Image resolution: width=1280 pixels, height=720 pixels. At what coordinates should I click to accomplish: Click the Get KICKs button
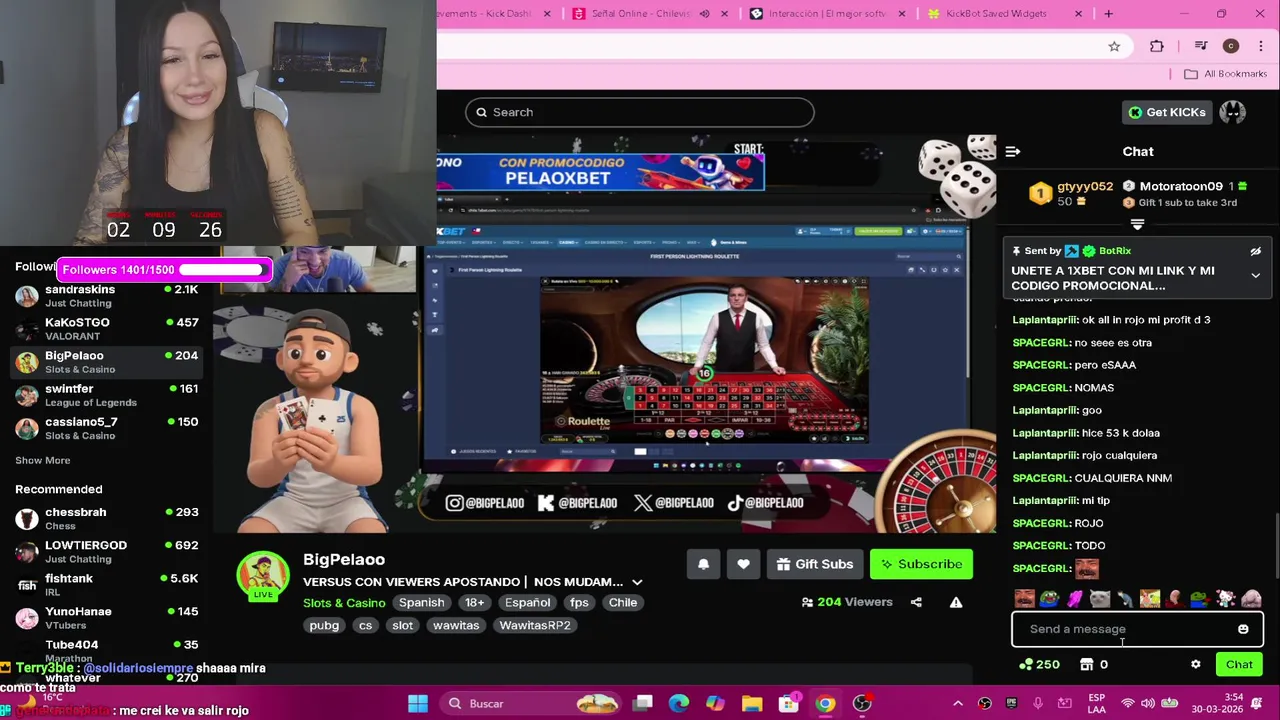tap(1167, 112)
